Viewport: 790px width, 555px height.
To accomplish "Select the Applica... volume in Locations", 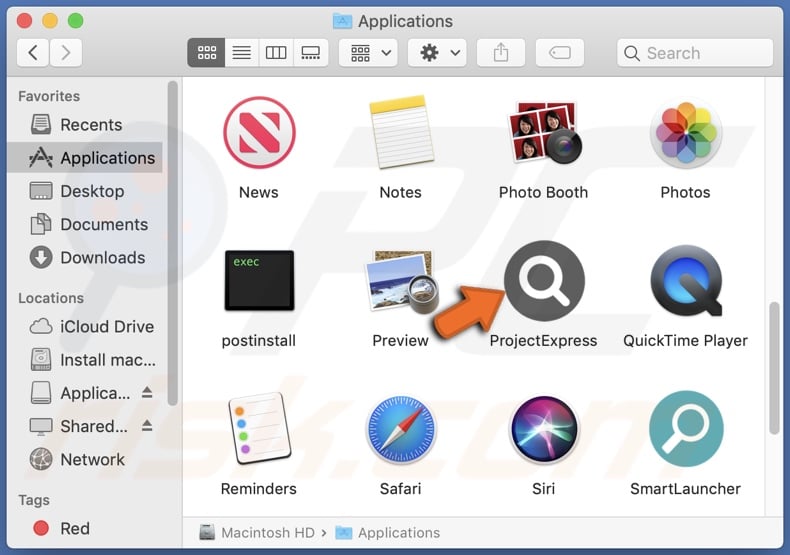I will [x=81, y=393].
